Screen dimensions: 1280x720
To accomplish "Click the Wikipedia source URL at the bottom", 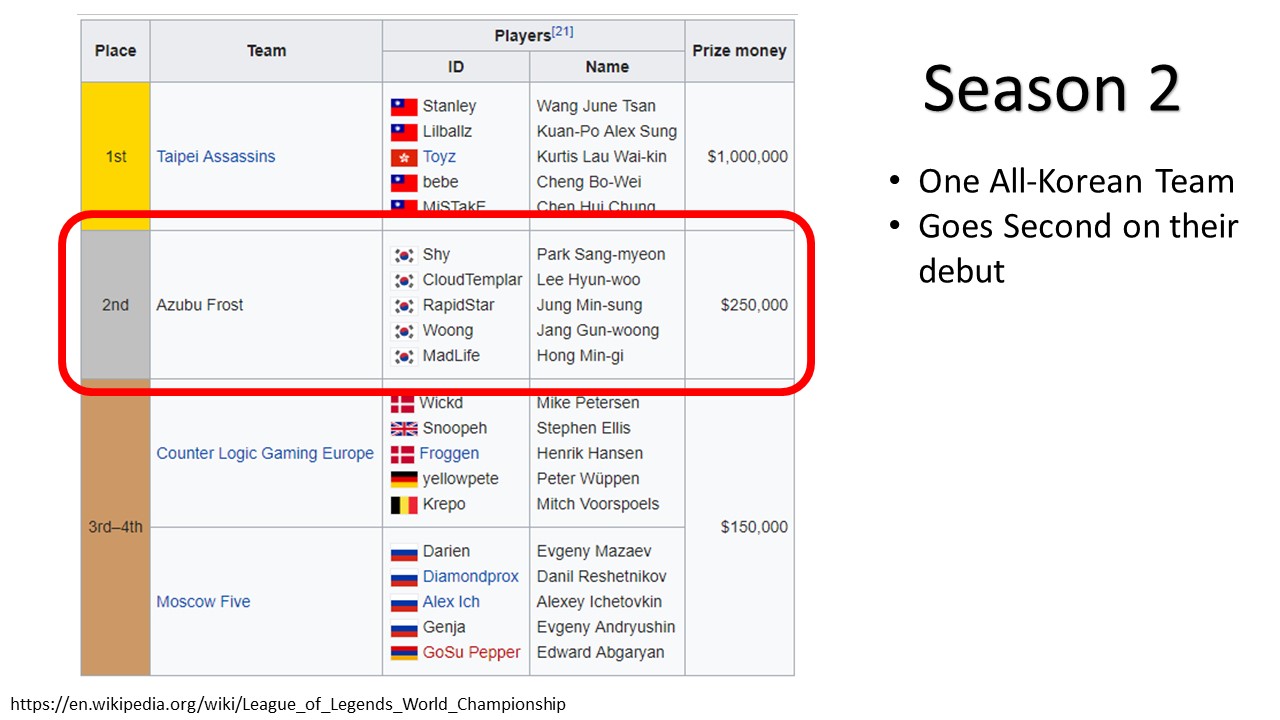I will [x=288, y=704].
